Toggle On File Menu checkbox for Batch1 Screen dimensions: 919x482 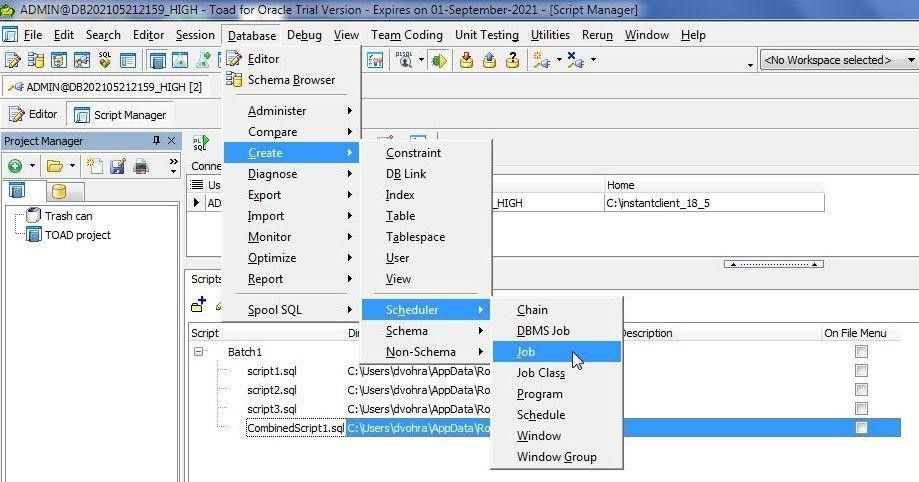pyautogui.click(x=861, y=352)
